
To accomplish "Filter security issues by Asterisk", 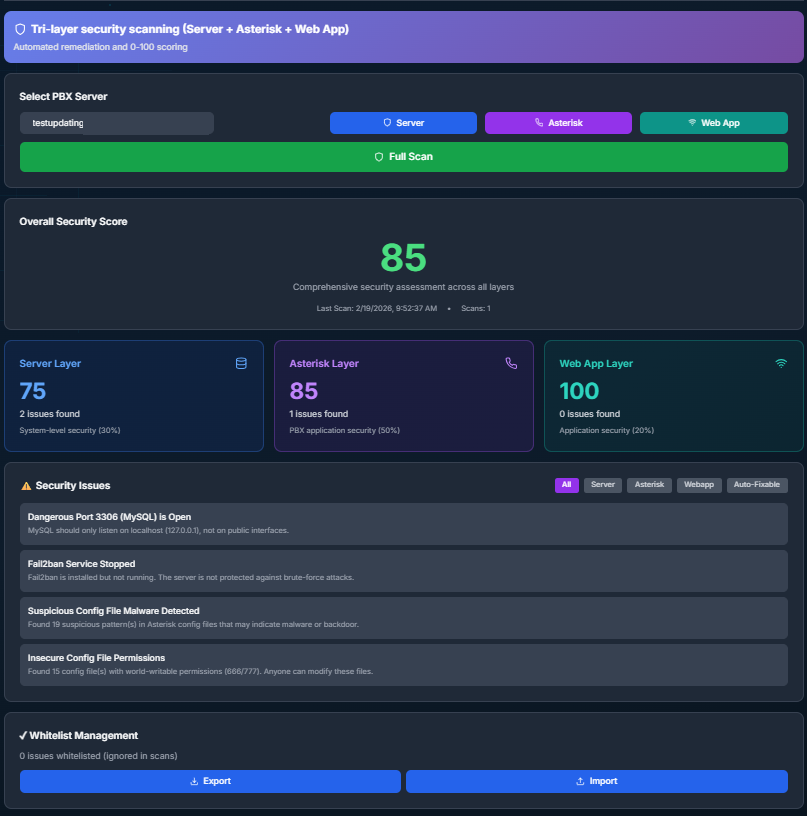I will pyautogui.click(x=649, y=485).
